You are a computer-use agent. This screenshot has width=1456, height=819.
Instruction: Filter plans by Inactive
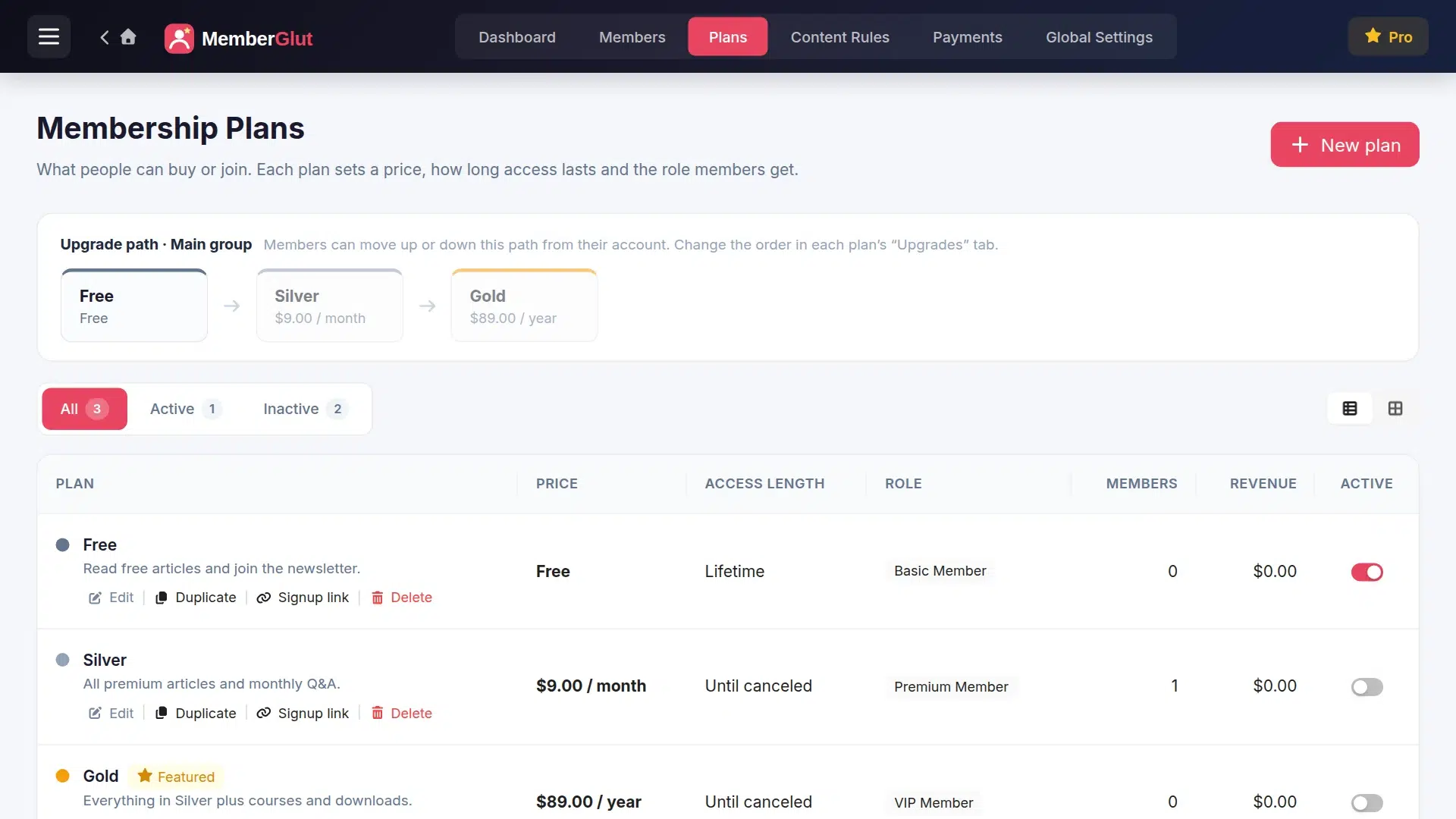[305, 409]
